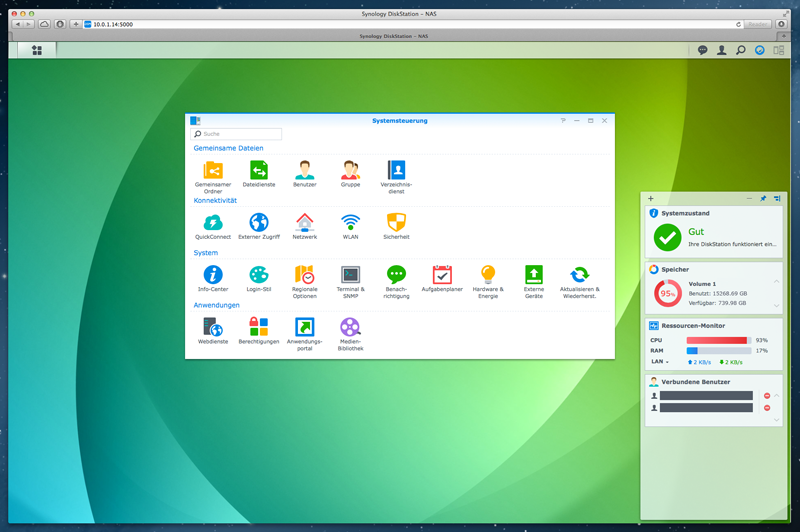Click the up arrow in Verbundene Benutzer
This screenshot has width=800, height=532.
point(776,395)
